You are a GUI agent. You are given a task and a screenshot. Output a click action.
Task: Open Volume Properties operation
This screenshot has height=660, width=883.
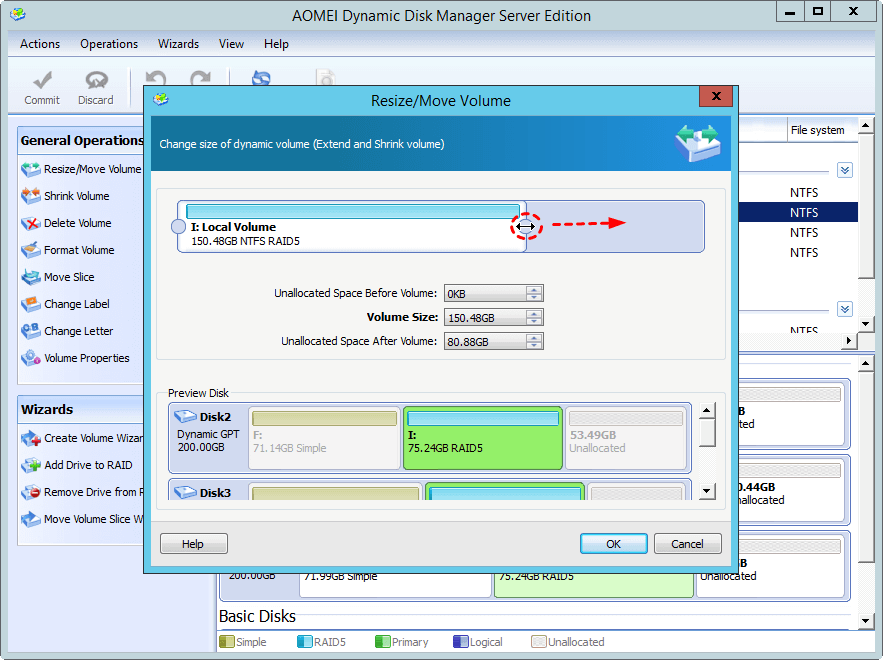pyautogui.click(x=75, y=358)
